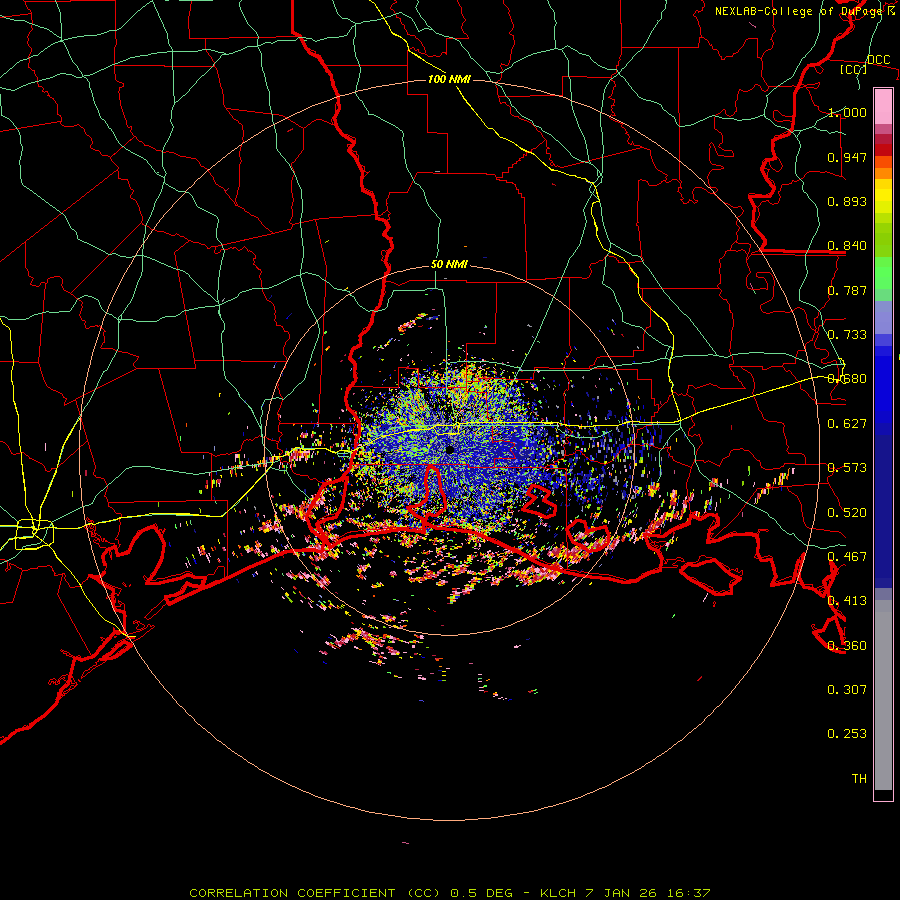The image size is (900, 900).
Task: Select the 0.627 scale value
Action: pyautogui.click(x=847, y=424)
